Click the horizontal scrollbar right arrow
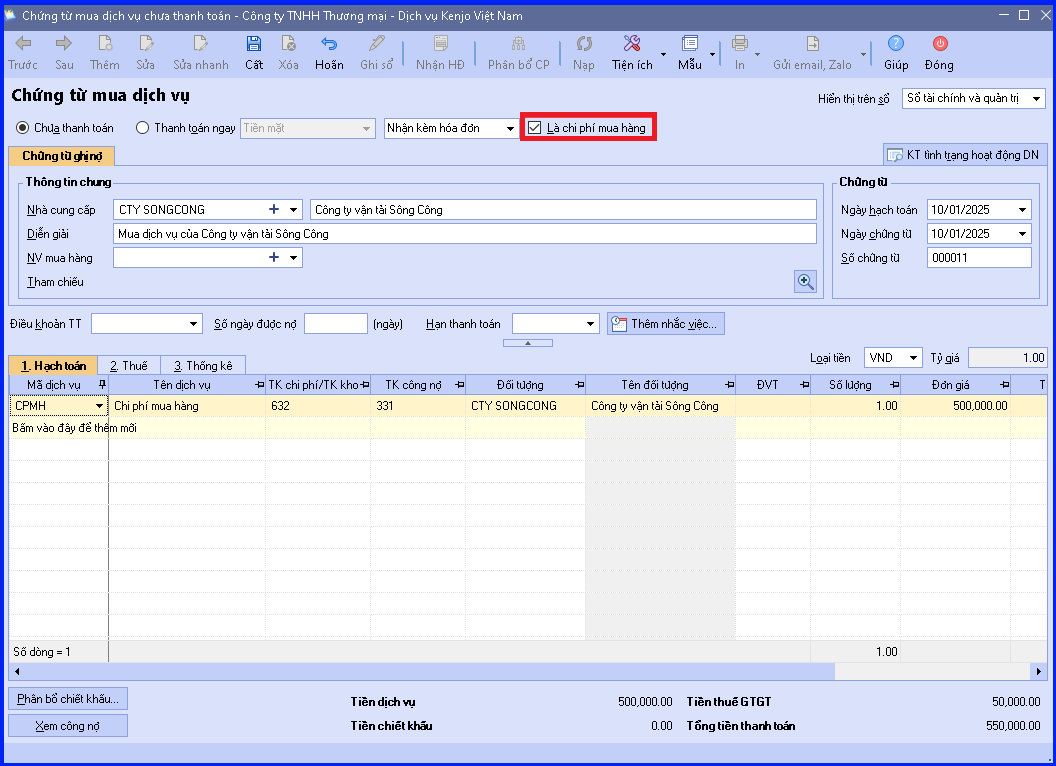Screen dimensions: 1056x766 click(x=1038, y=671)
